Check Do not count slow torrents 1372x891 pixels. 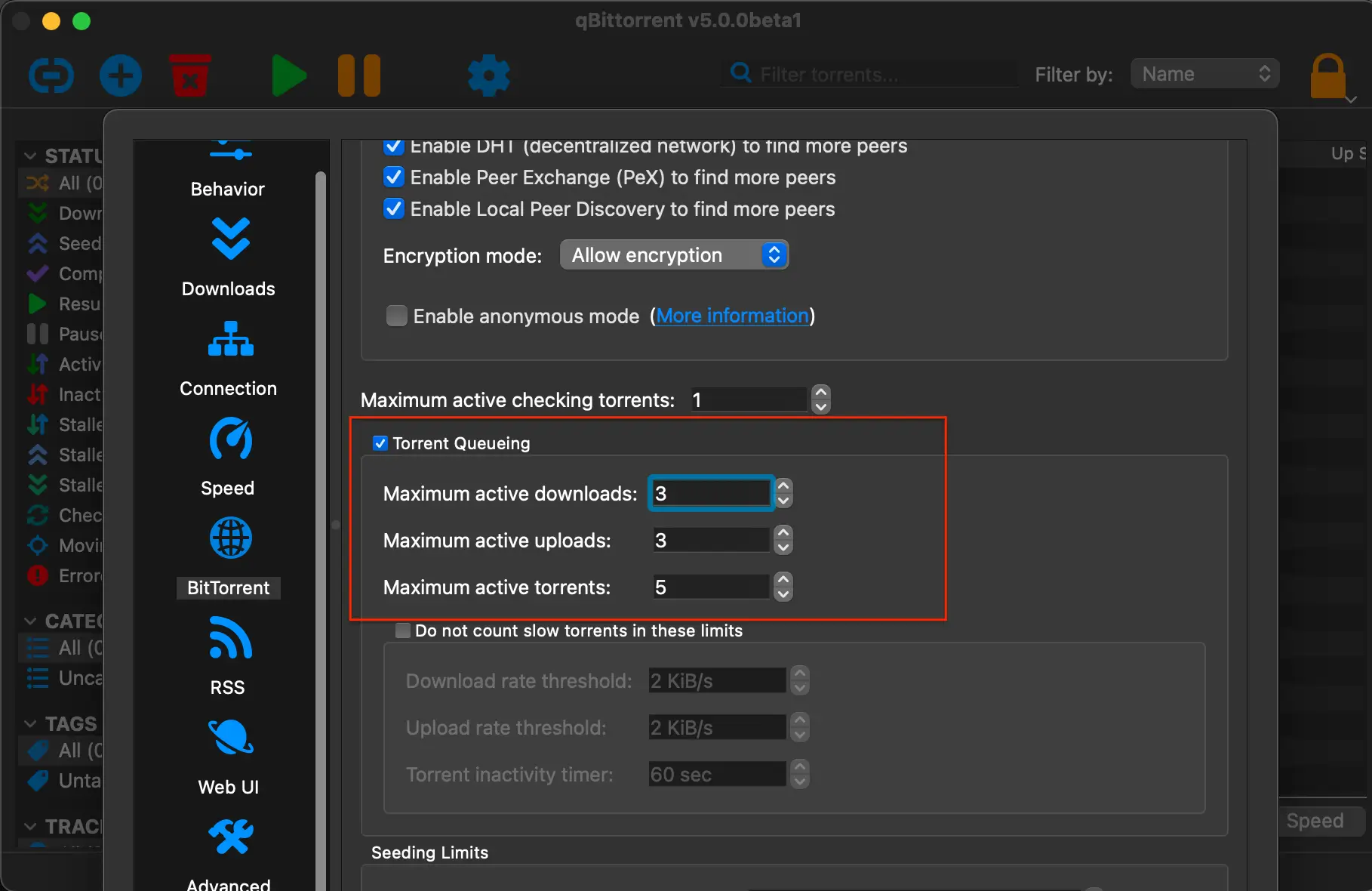click(x=403, y=630)
